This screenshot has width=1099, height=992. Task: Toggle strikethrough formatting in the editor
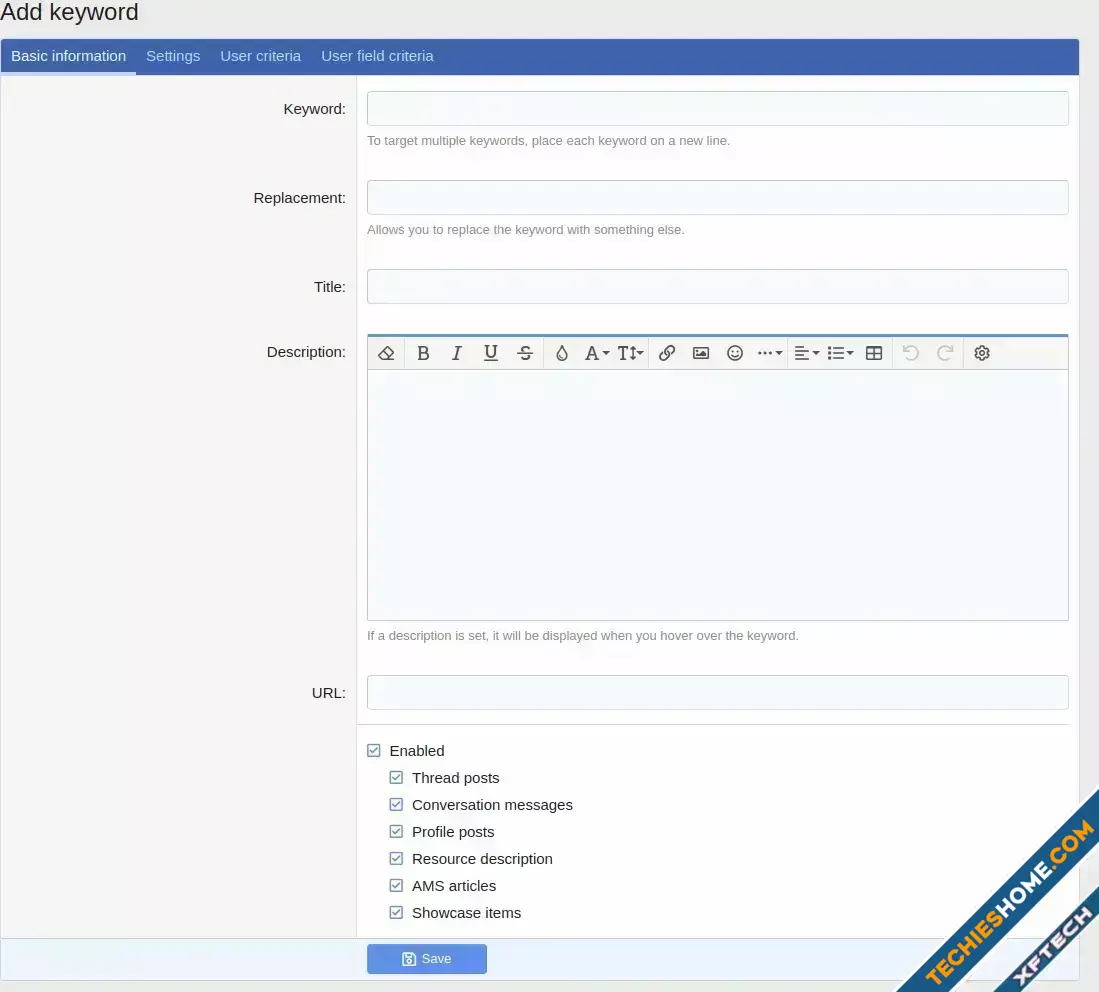pos(525,353)
